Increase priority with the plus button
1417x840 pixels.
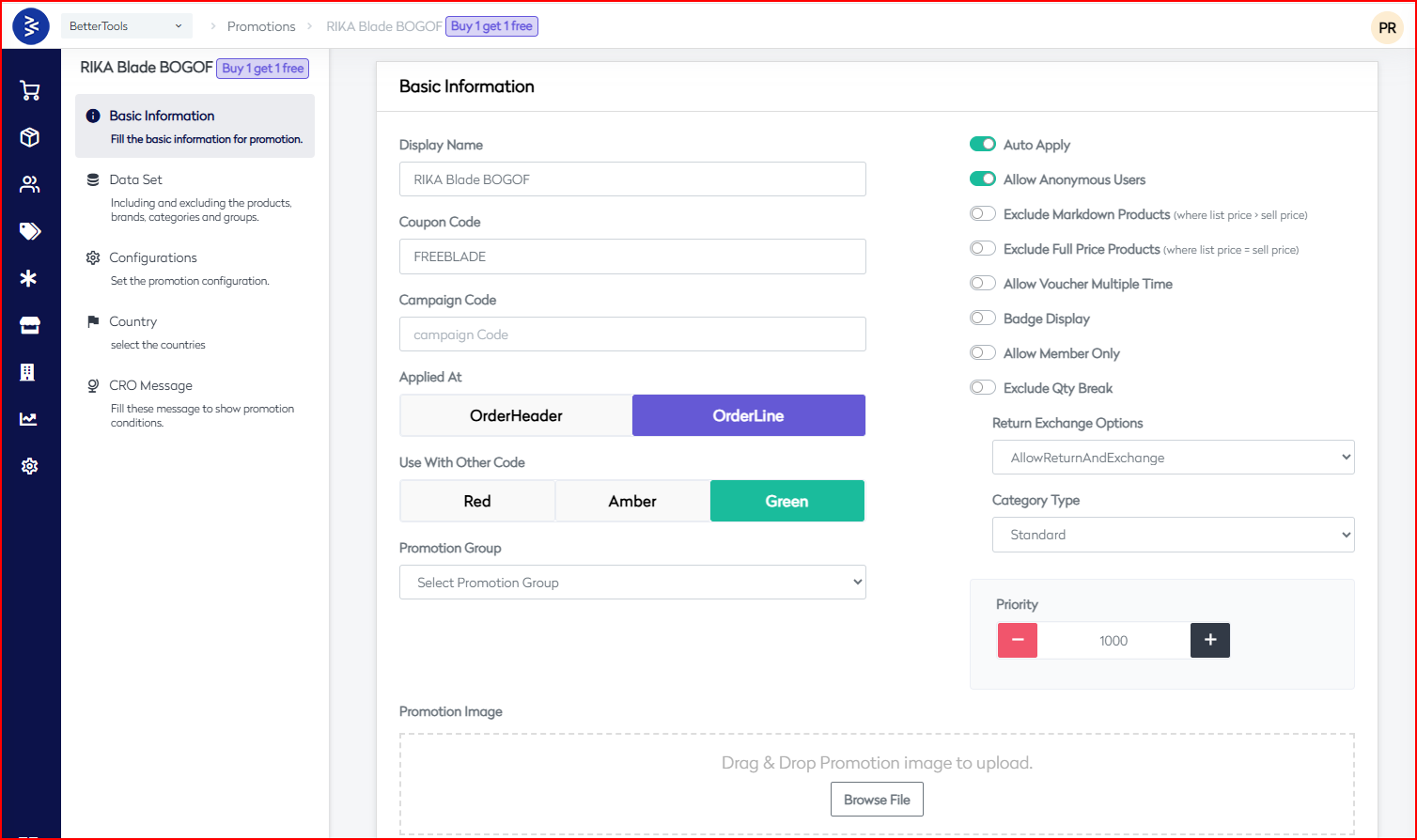pyautogui.click(x=1210, y=640)
